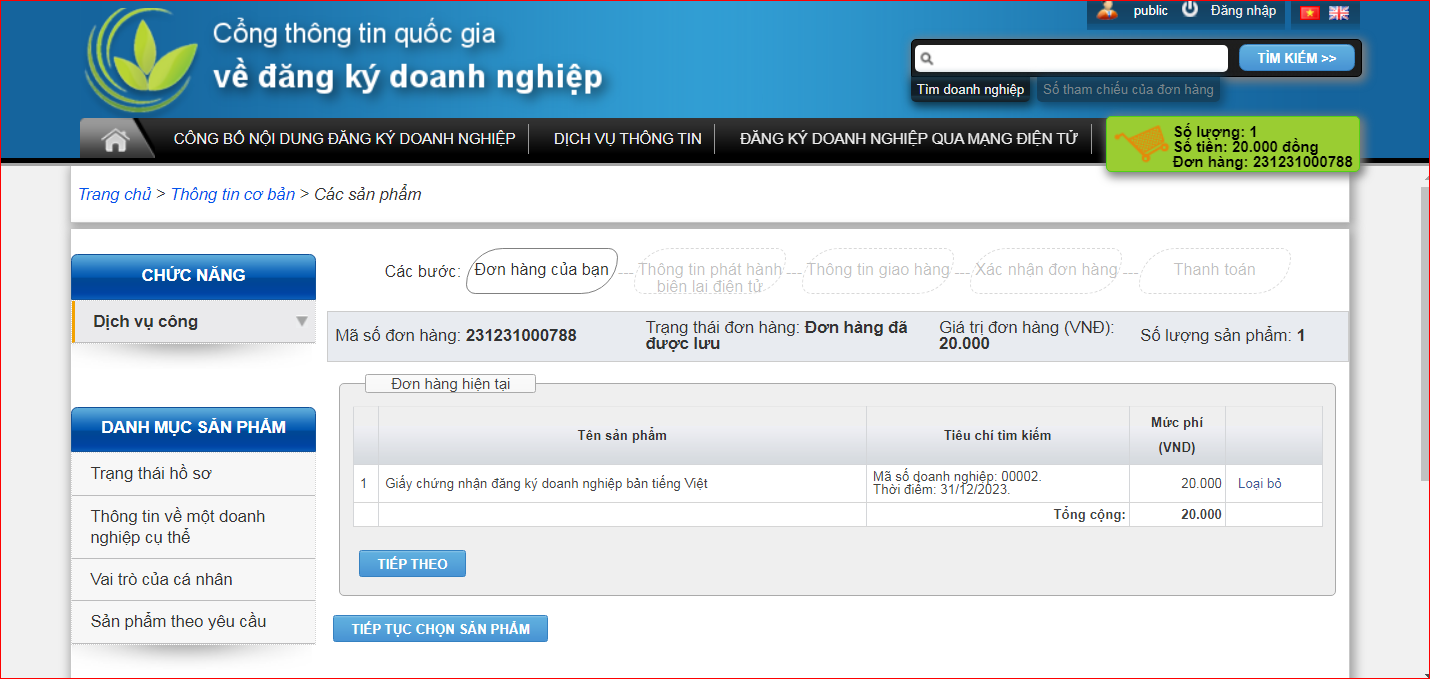Open Dịch vụ thông tin menu
Image resolution: width=1430 pixels, height=679 pixels.
pyautogui.click(x=628, y=139)
